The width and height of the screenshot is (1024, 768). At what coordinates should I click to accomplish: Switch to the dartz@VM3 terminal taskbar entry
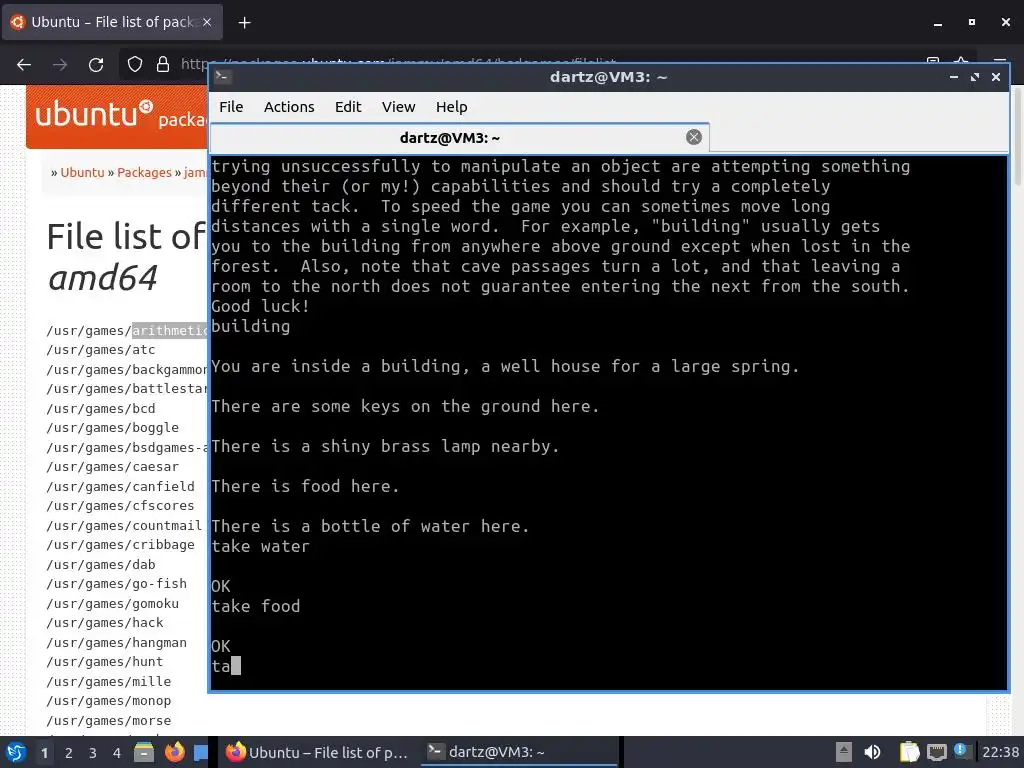519,752
